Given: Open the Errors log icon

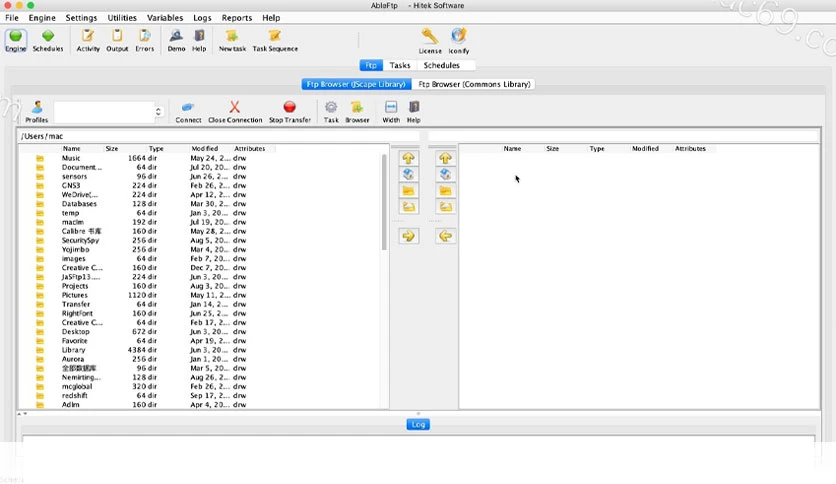Looking at the screenshot, I should click(x=144, y=41).
